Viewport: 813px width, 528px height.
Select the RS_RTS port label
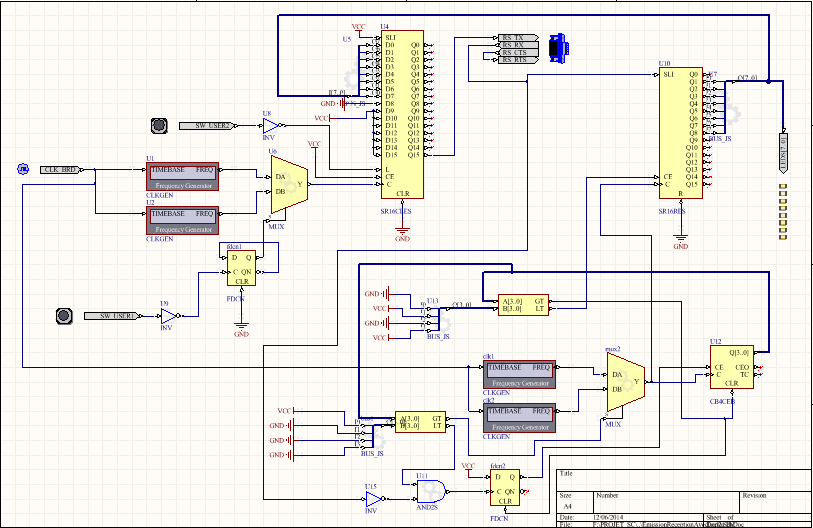click(x=516, y=60)
